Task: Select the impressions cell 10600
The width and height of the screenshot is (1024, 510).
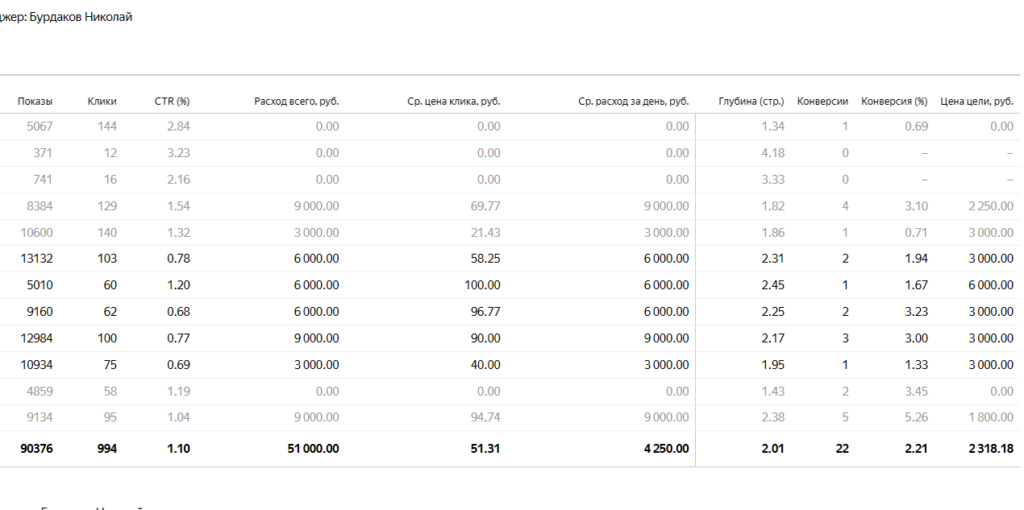Action: [37, 232]
